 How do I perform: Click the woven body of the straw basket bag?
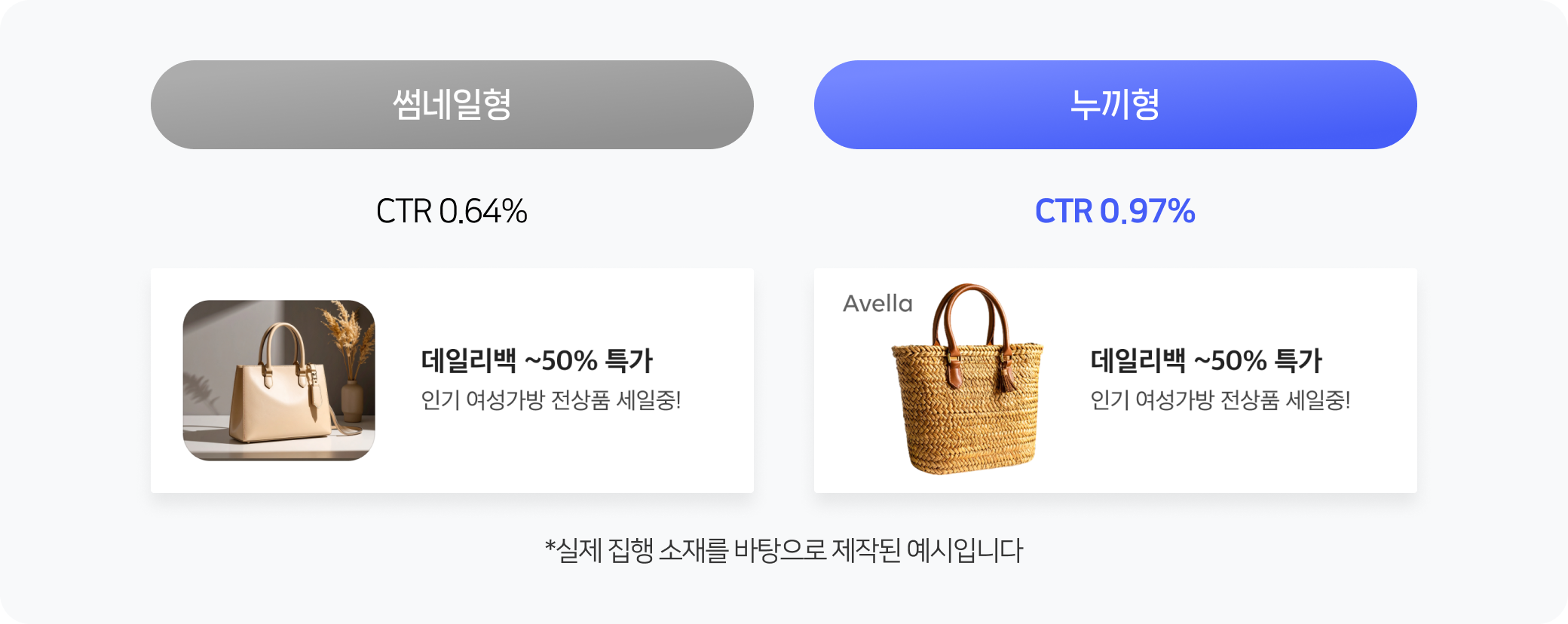[967, 411]
